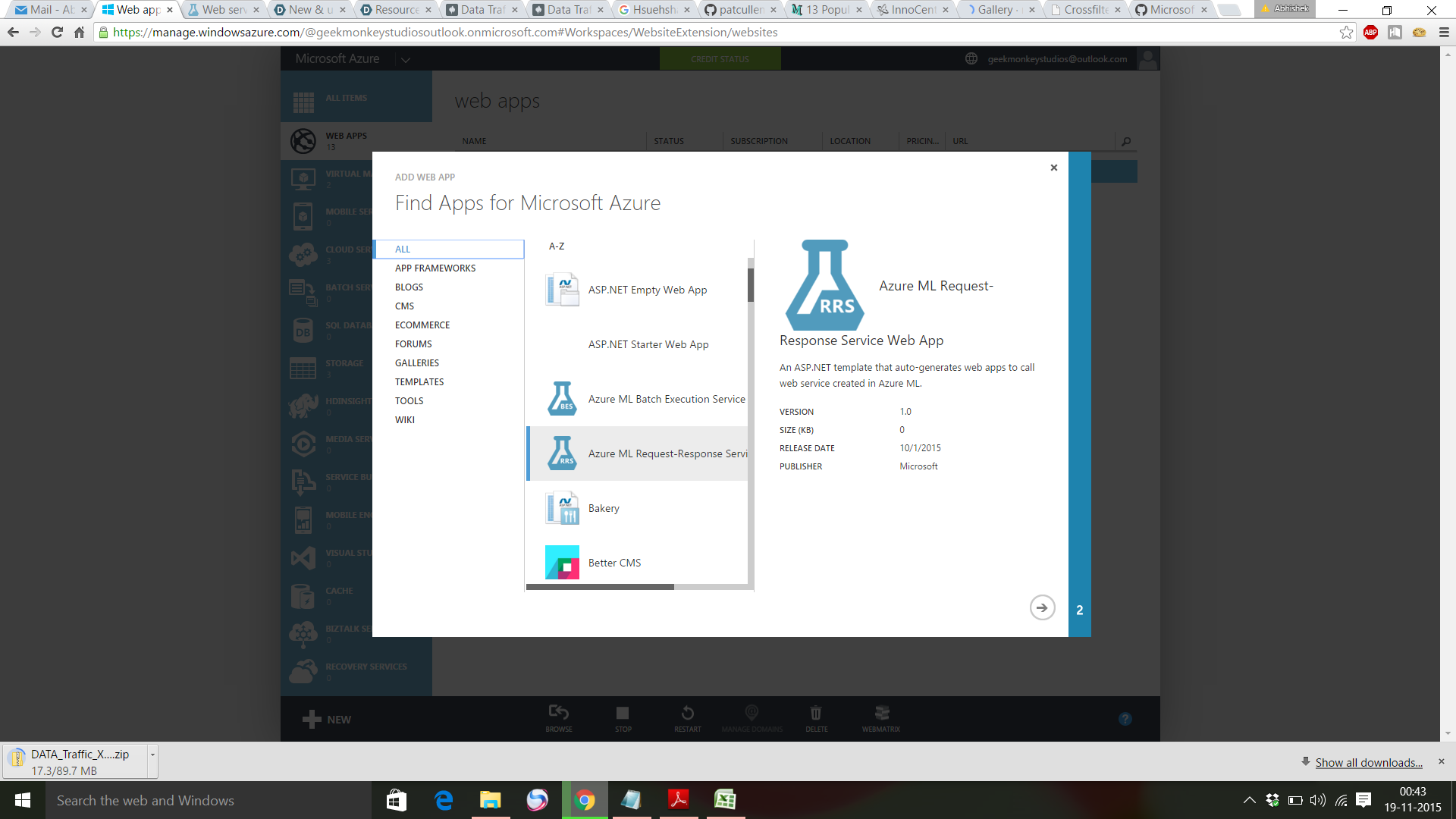Open File Explorer from the taskbar
The height and width of the screenshot is (819, 1456).
point(490,800)
